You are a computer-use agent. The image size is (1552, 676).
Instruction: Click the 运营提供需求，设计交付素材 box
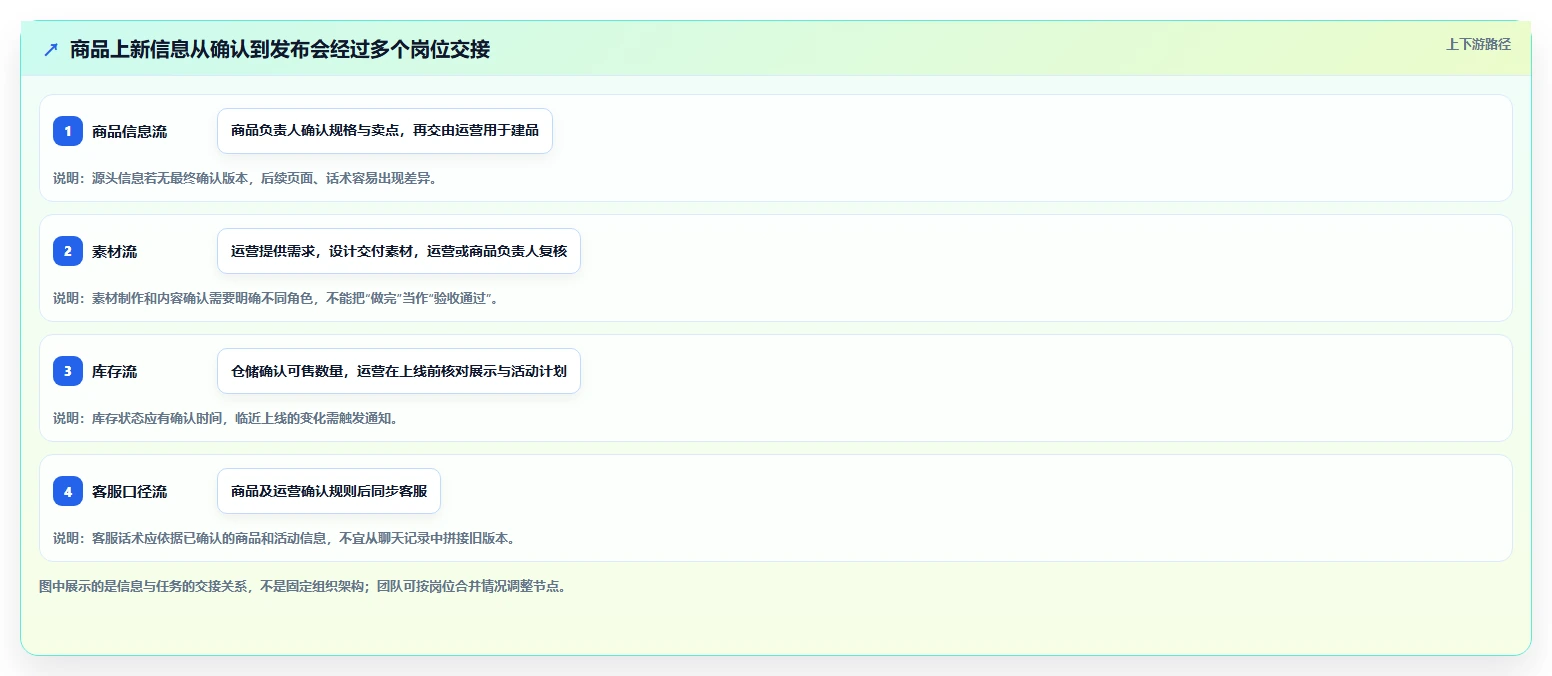pyautogui.click(x=399, y=251)
